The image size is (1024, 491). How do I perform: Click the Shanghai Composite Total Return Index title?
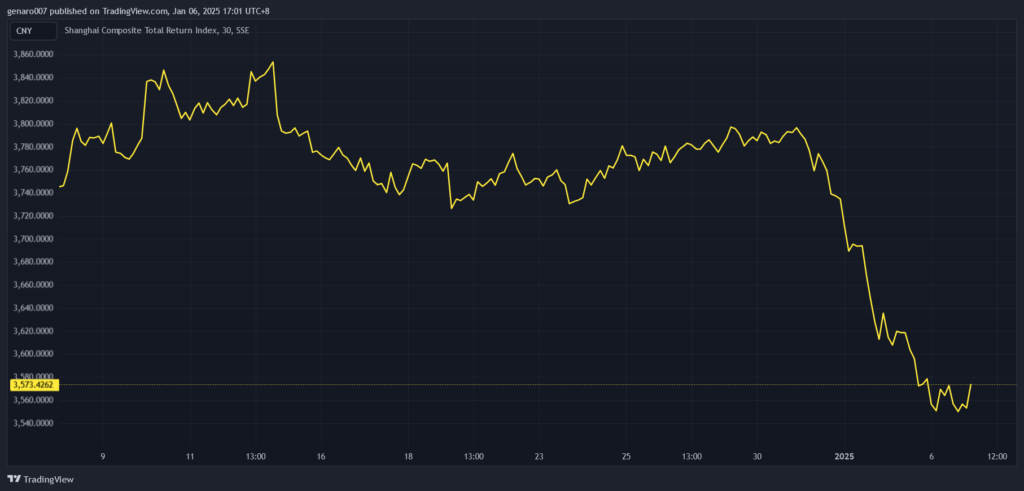pyautogui.click(x=157, y=31)
